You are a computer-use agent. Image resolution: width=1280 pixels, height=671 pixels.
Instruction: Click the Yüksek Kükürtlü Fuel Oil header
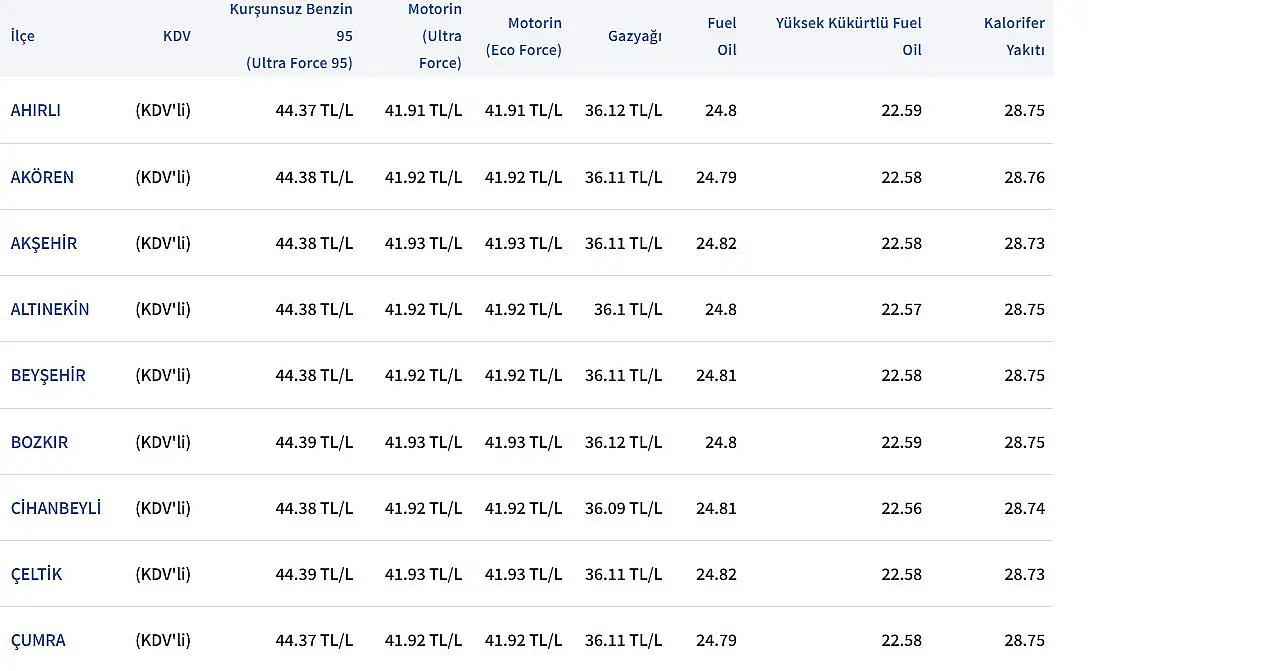pyautogui.click(x=849, y=36)
